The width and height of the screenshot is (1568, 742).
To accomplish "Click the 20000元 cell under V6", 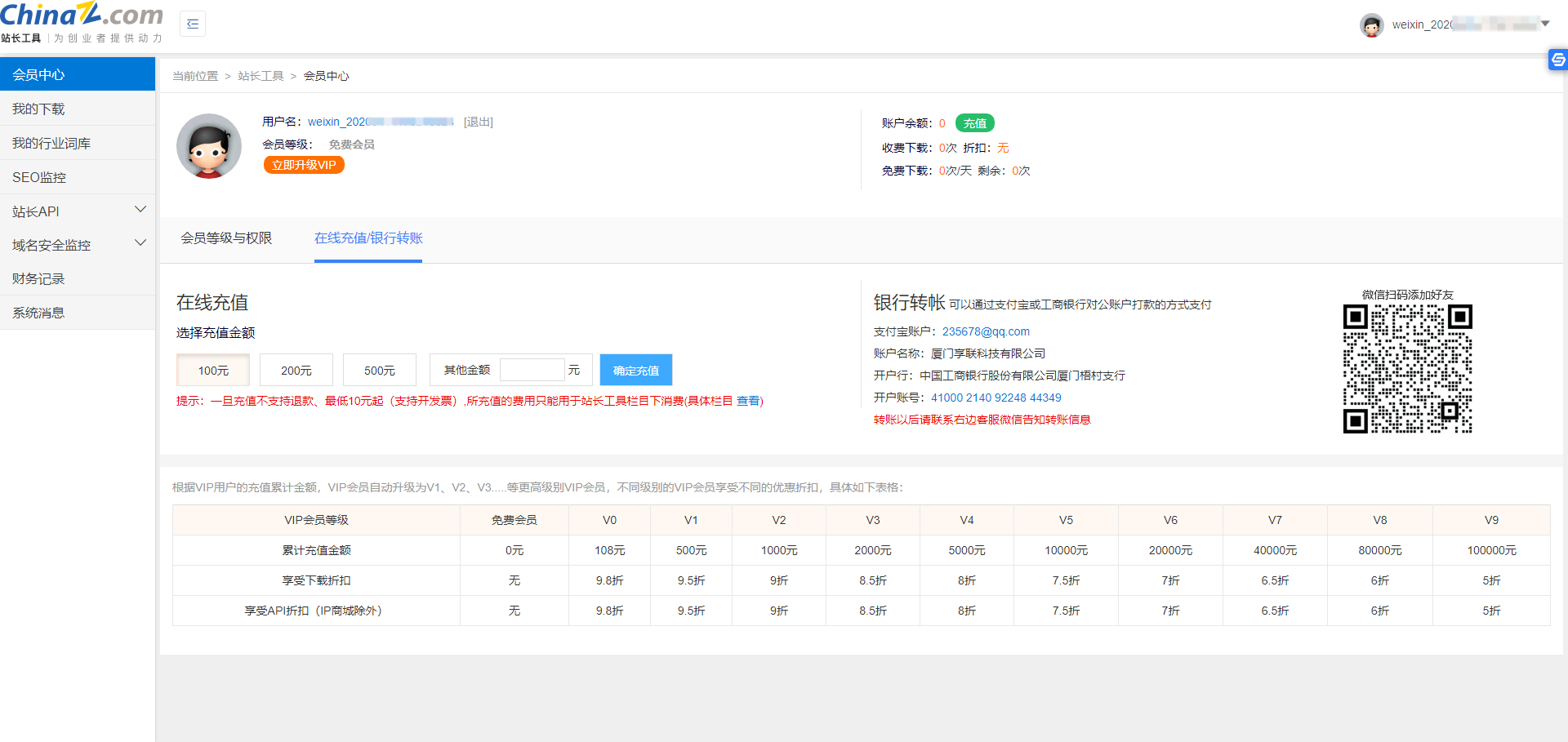I will point(1170,550).
